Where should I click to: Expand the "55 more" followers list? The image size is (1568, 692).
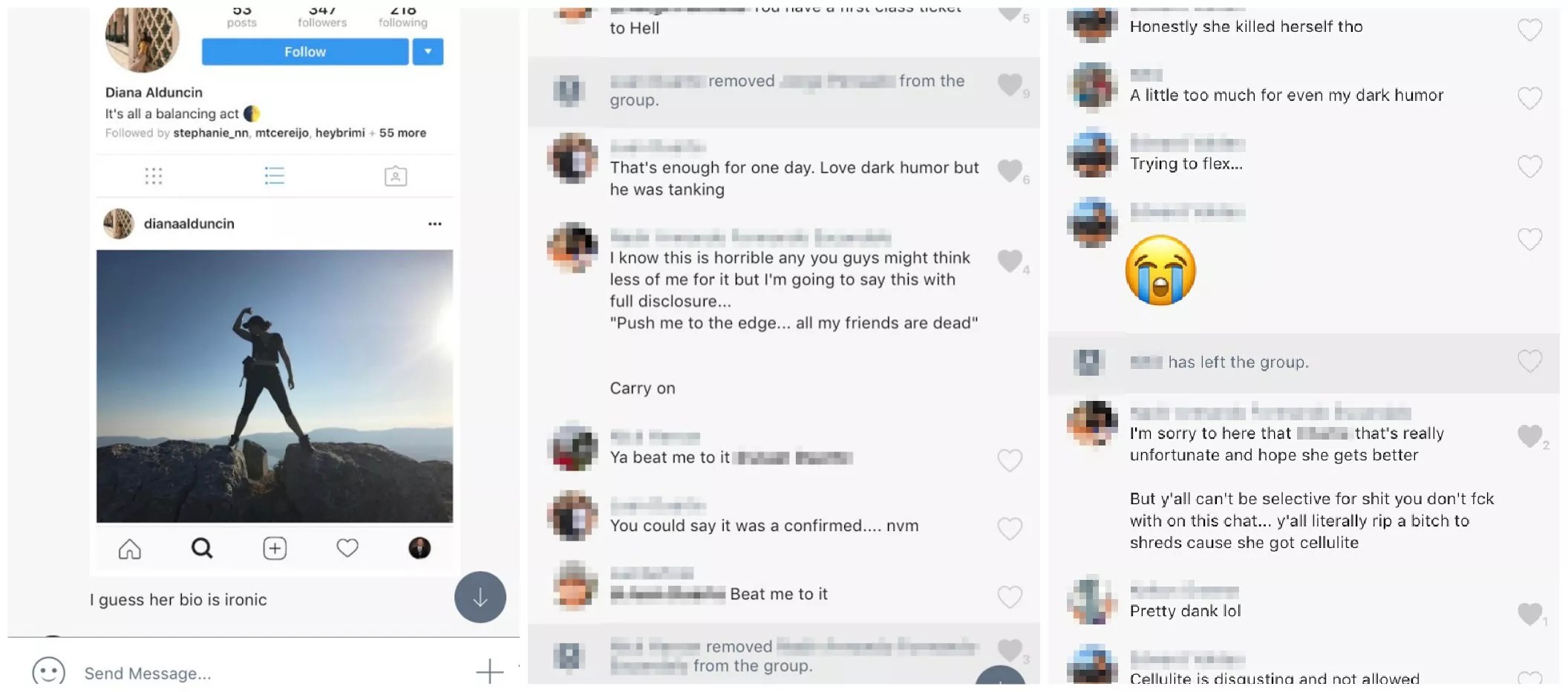[402, 133]
